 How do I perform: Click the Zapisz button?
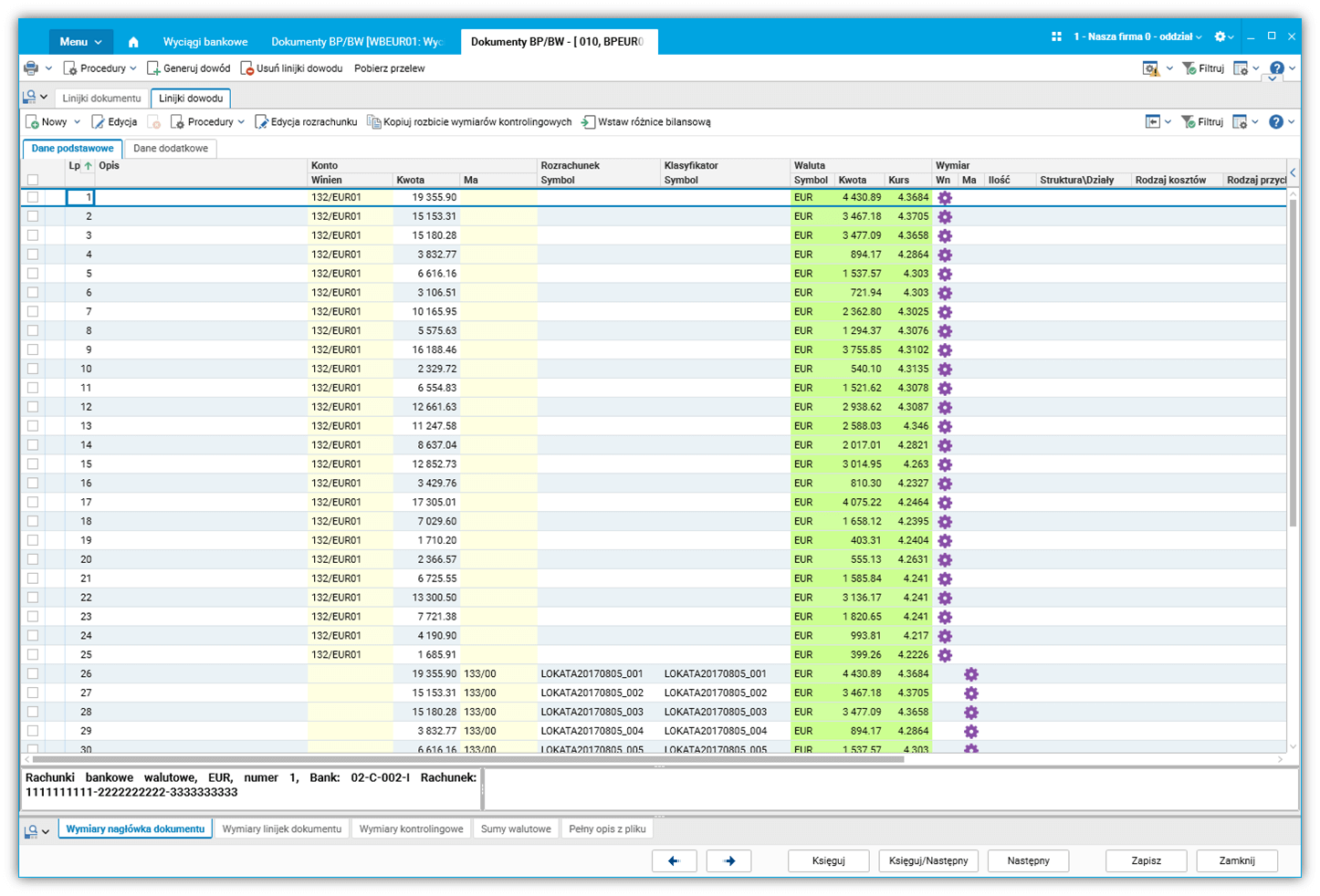click(x=1146, y=860)
